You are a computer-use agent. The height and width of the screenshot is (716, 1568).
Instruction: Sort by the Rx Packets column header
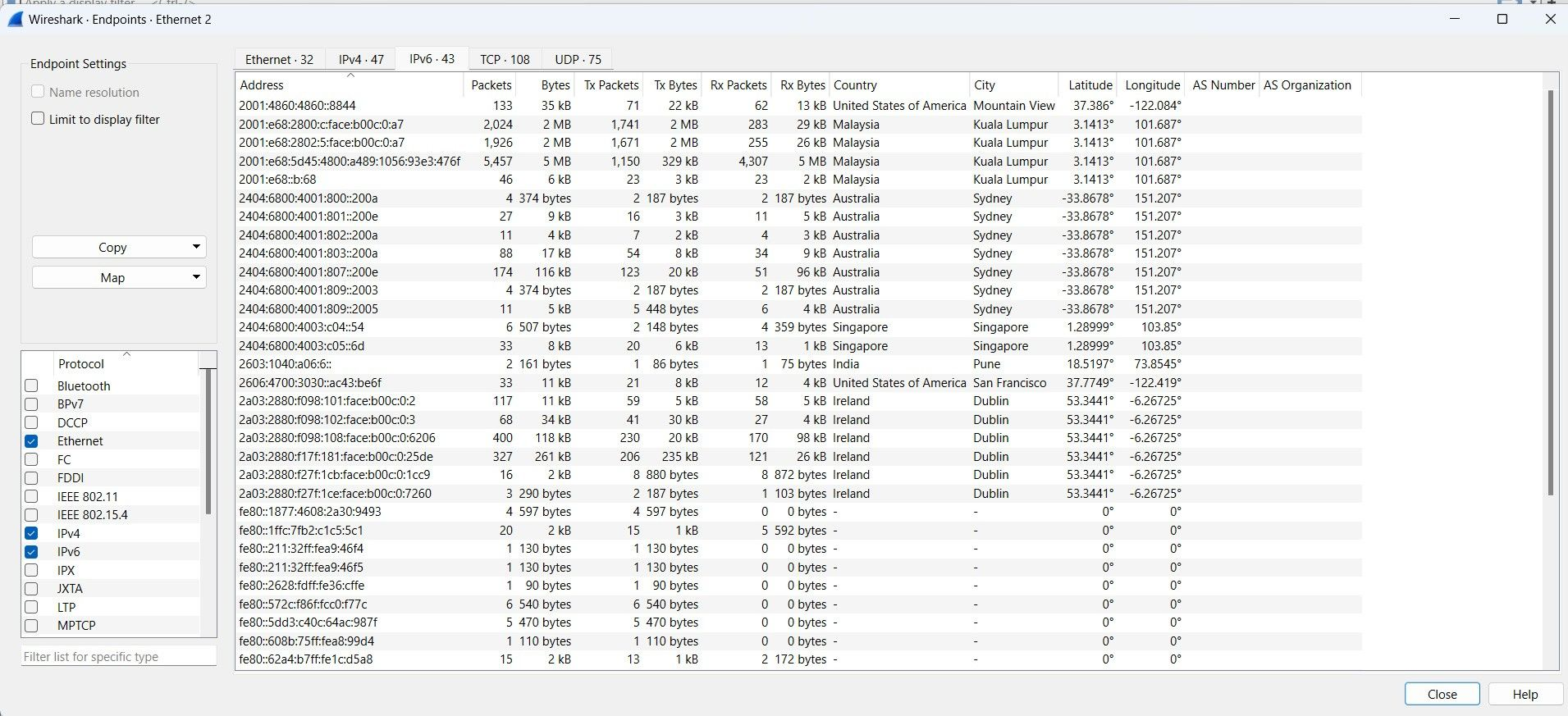click(x=738, y=85)
